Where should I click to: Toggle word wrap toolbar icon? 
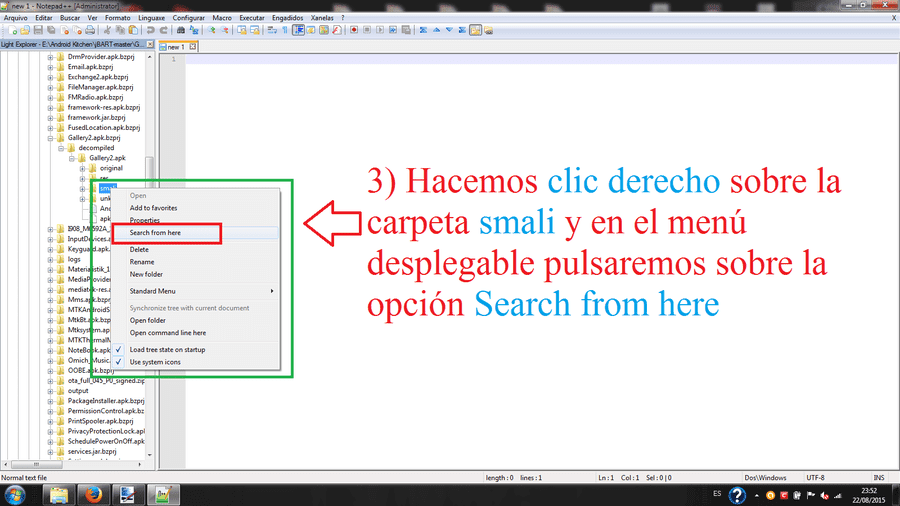[x=272, y=30]
